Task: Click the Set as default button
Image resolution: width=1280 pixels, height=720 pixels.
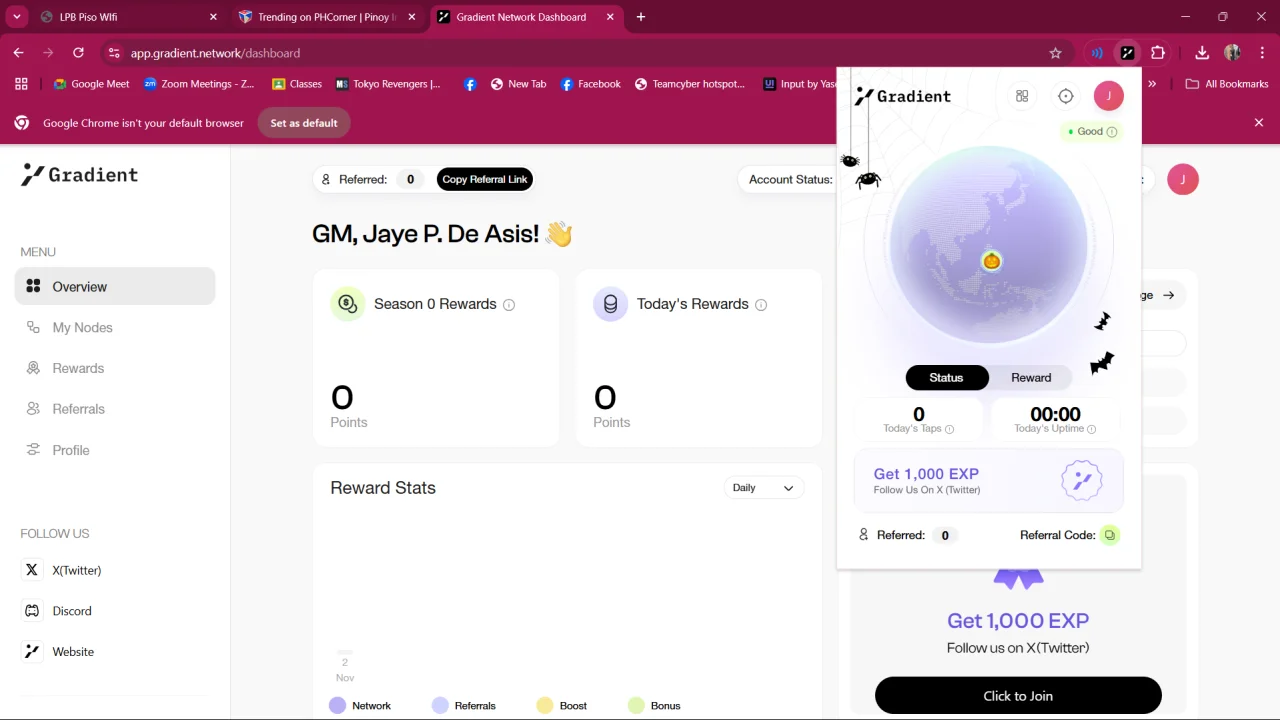Action: click(304, 123)
